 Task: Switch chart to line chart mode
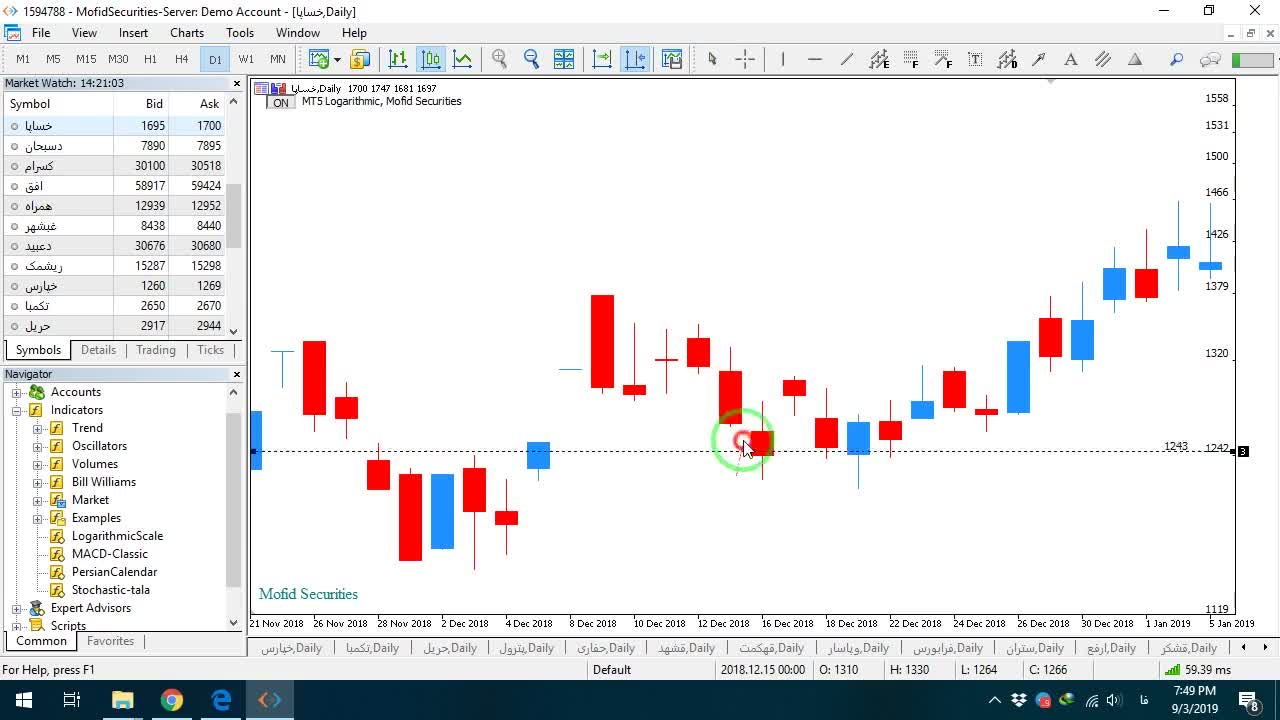463,59
